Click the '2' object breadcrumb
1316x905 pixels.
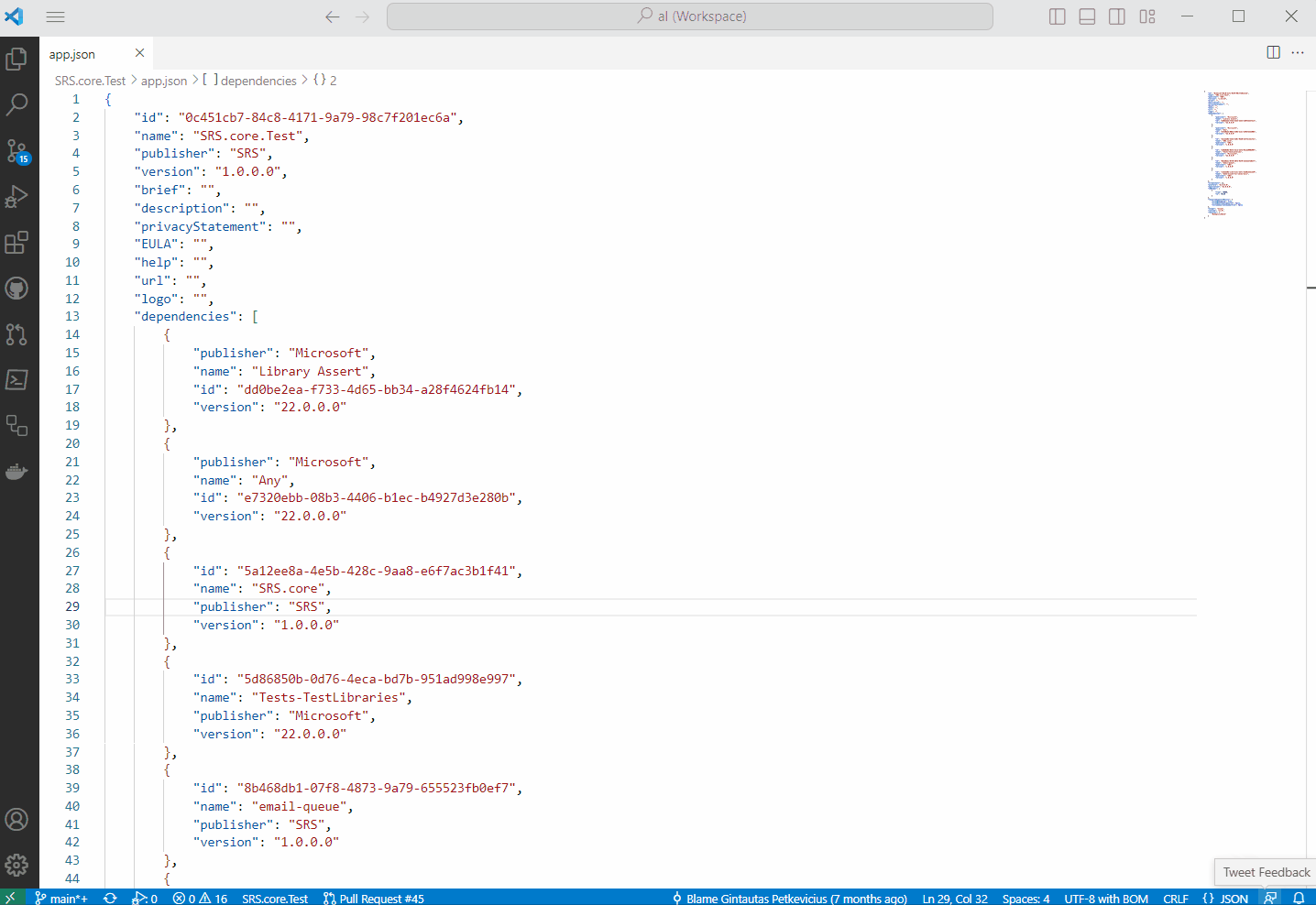click(325, 81)
